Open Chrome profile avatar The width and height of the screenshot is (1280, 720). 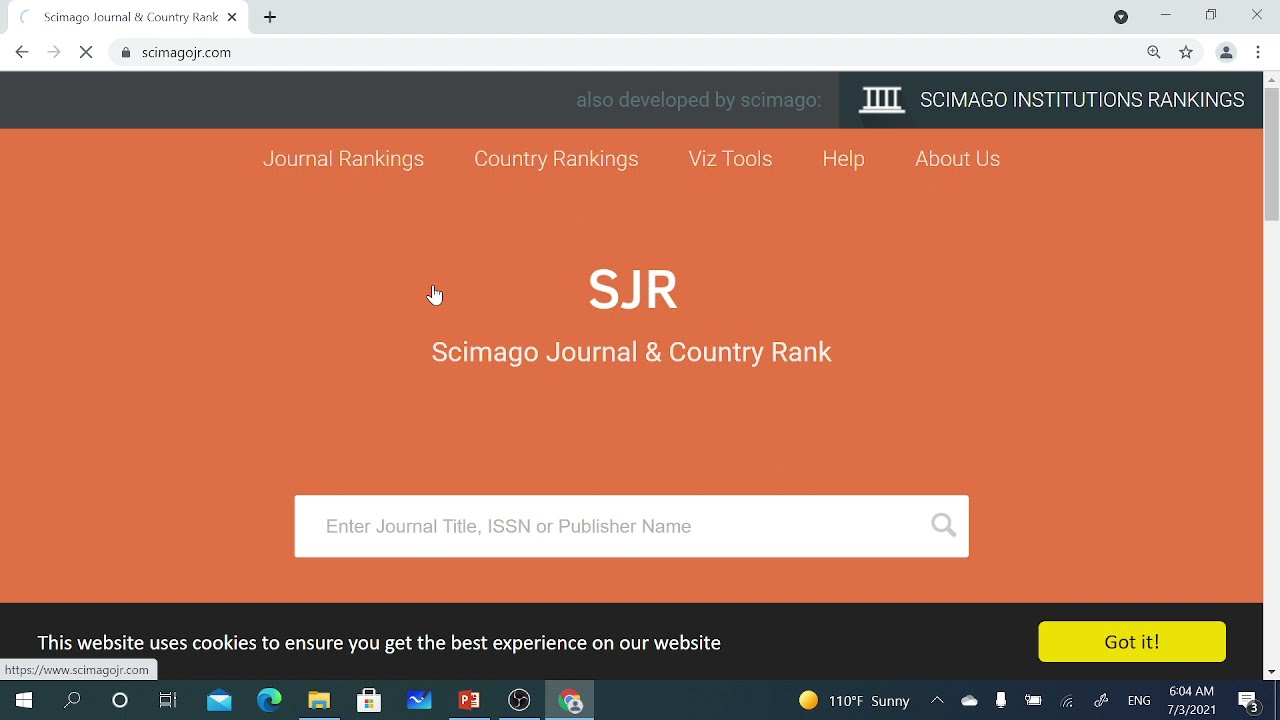coord(1226,52)
